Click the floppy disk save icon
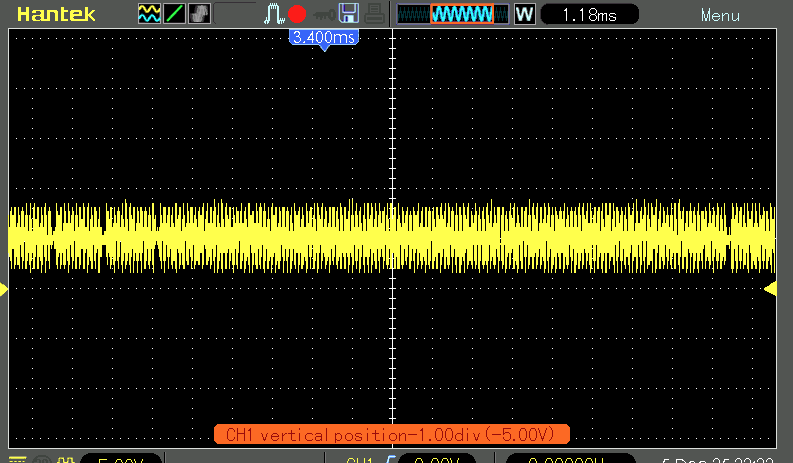 (x=348, y=14)
